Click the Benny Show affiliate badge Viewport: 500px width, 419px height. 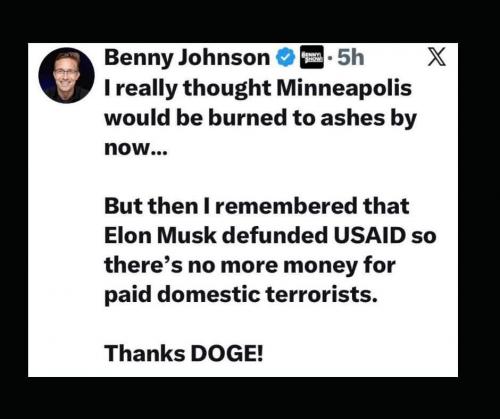312,57
